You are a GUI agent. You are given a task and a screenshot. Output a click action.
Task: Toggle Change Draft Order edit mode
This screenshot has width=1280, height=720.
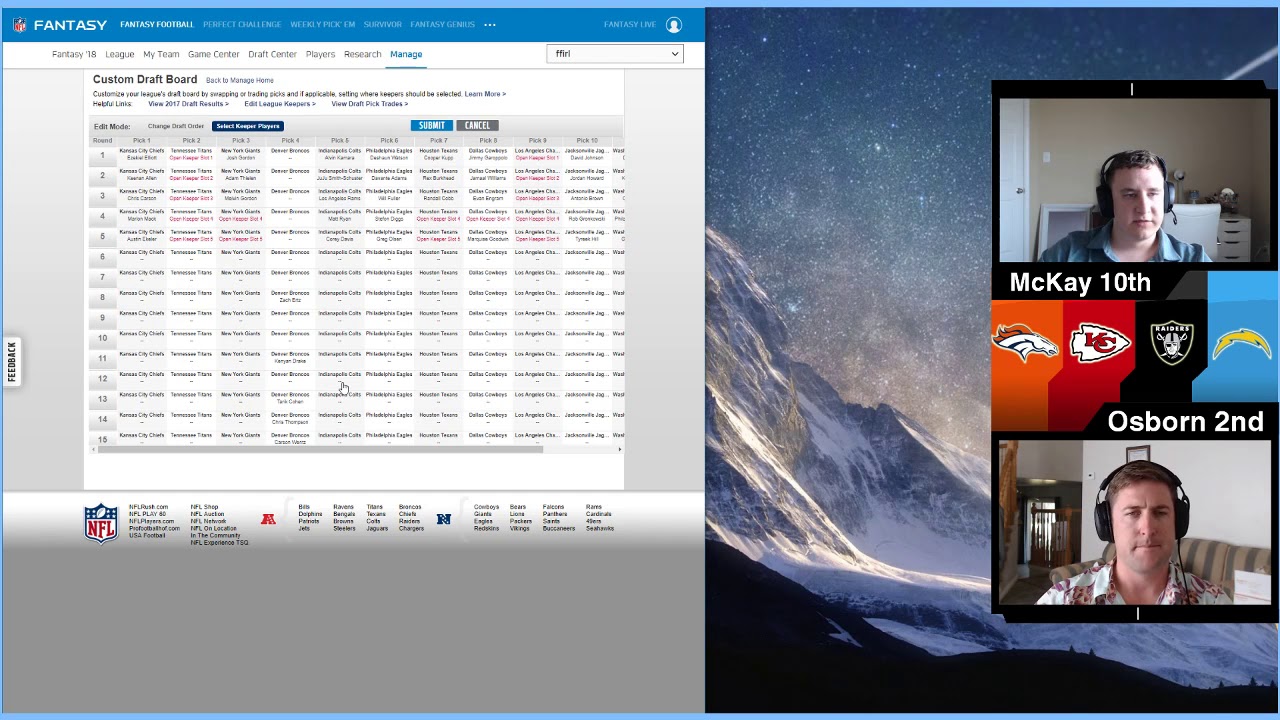point(176,126)
